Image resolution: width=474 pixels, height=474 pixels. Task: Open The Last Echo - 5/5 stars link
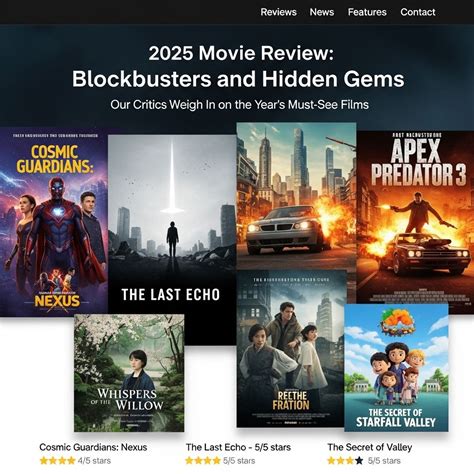[x=238, y=447]
